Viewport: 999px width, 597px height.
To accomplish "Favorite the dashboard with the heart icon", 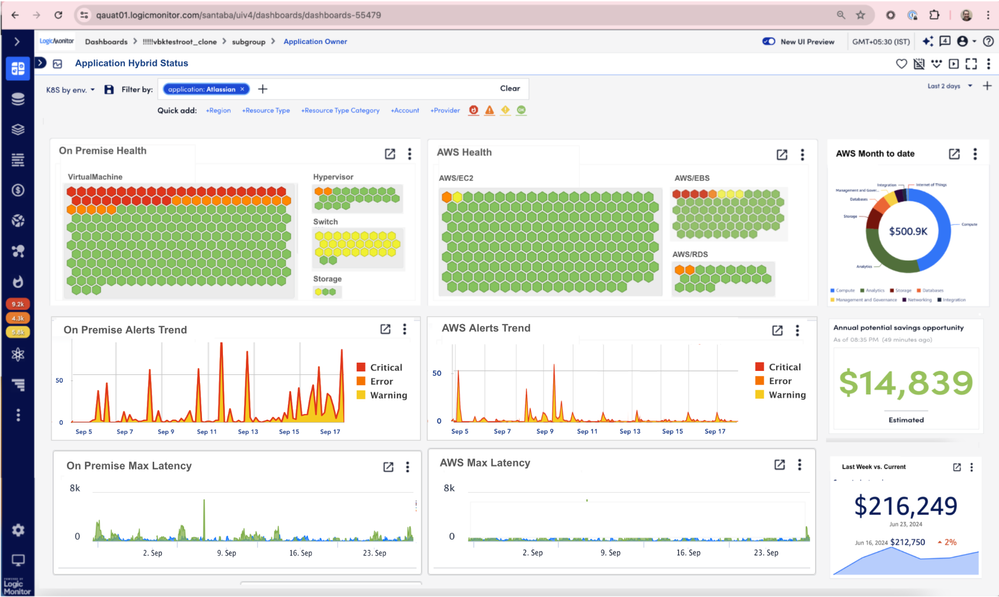I will (901, 64).
